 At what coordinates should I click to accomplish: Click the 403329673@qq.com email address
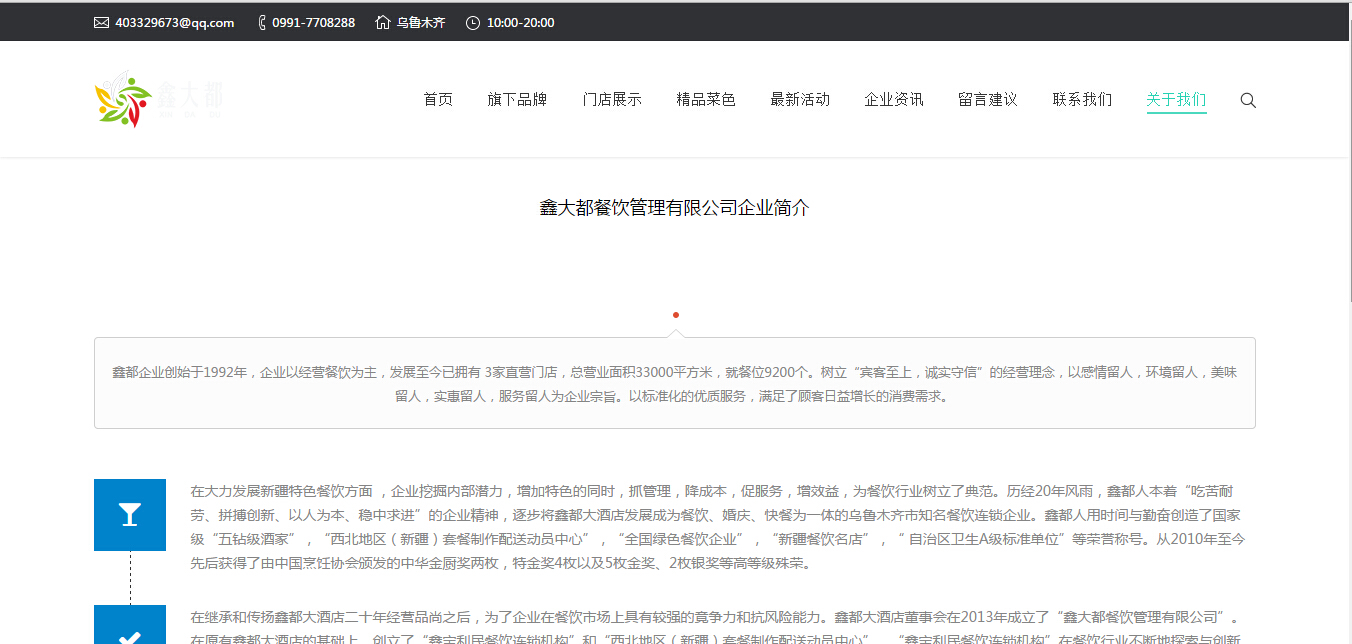point(175,23)
